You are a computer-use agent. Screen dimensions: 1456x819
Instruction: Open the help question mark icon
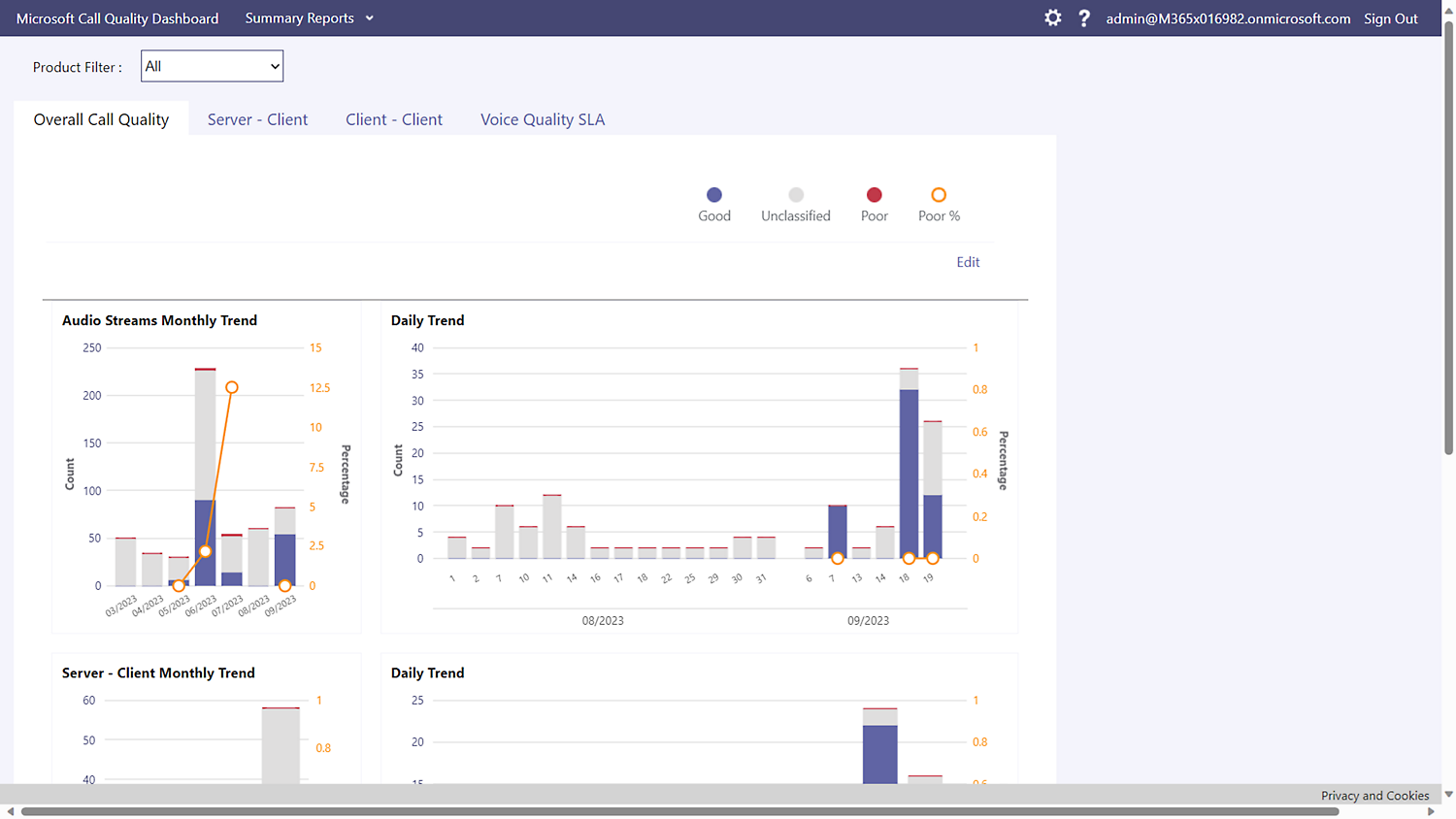tap(1084, 18)
